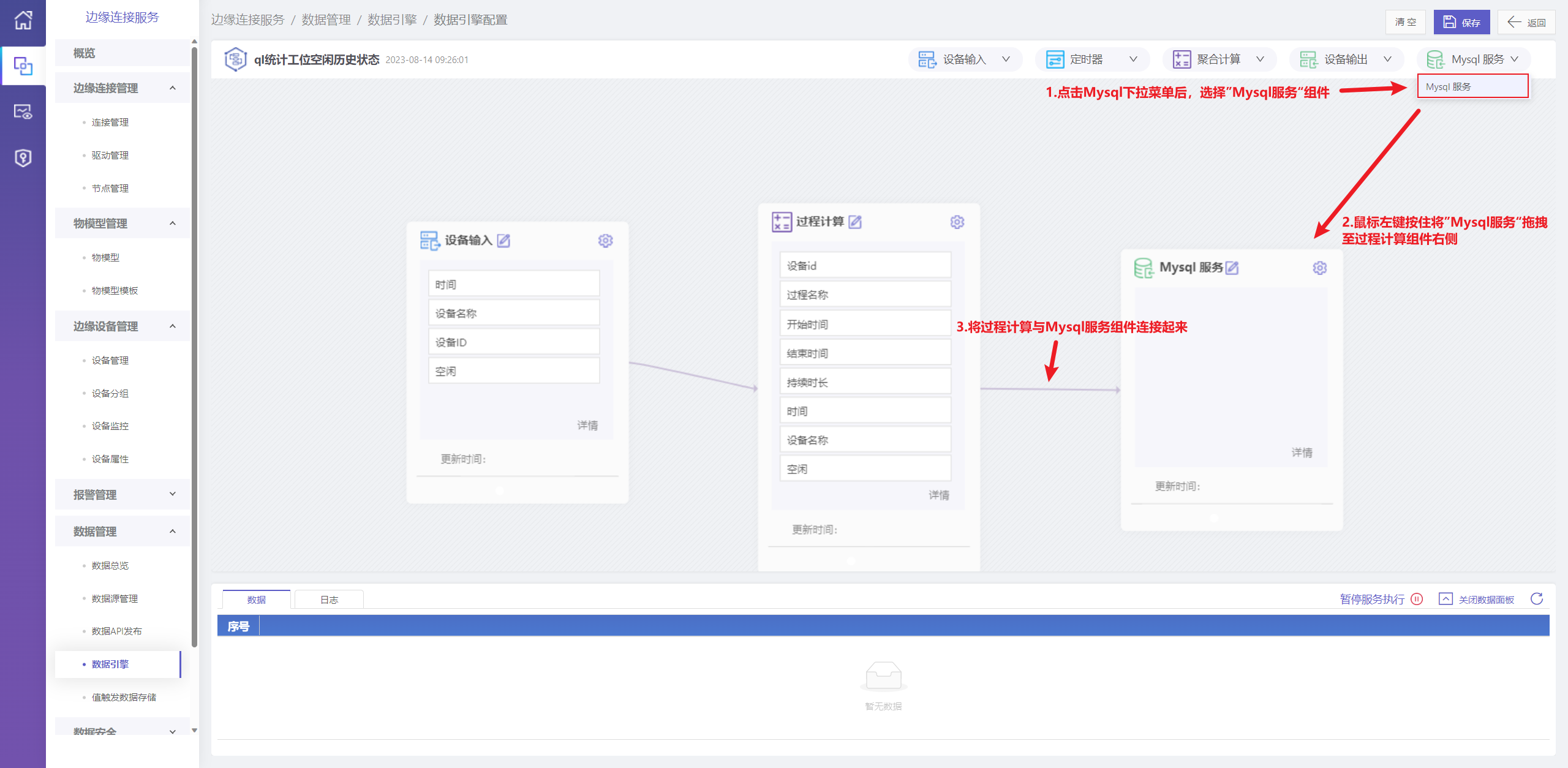
Task: Click the 设备输出 toolbar component icon
Action: pyautogui.click(x=1309, y=59)
